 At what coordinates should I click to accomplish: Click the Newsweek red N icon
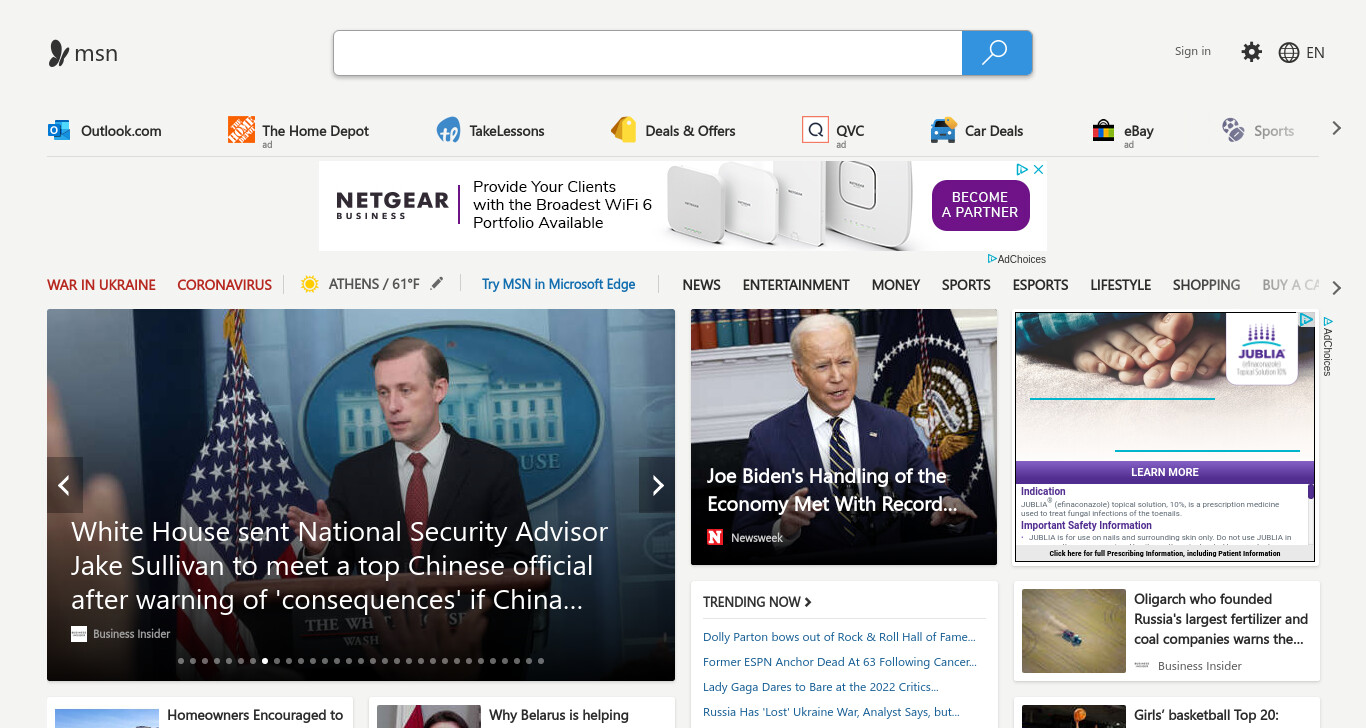(x=715, y=537)
